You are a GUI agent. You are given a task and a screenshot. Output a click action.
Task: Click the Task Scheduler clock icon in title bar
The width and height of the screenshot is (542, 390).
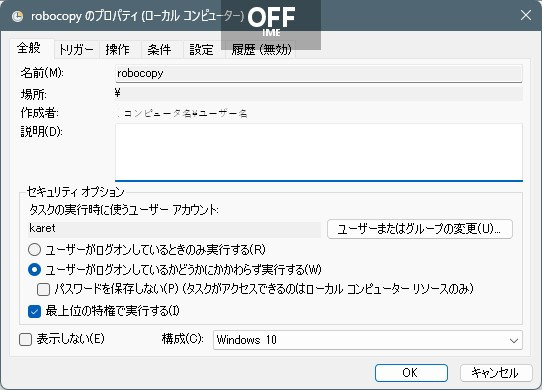pos(17,17)
